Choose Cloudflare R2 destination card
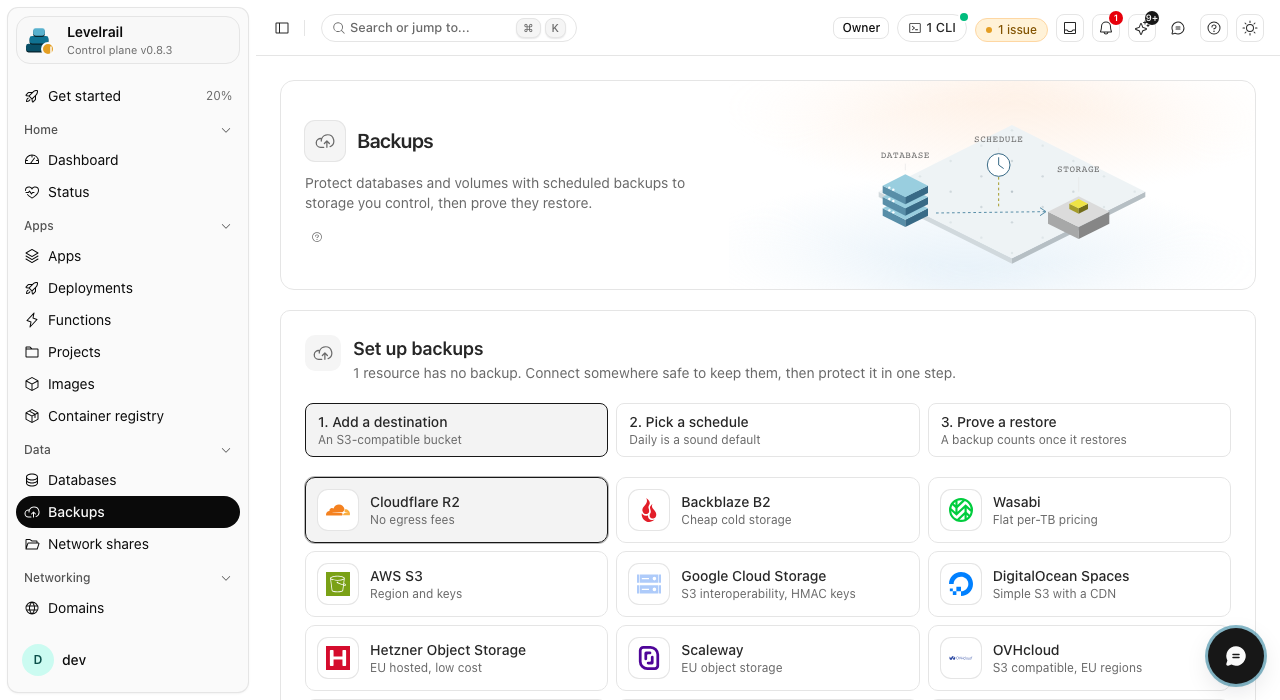Screen dimensions: 1280x700 point(456,510)
